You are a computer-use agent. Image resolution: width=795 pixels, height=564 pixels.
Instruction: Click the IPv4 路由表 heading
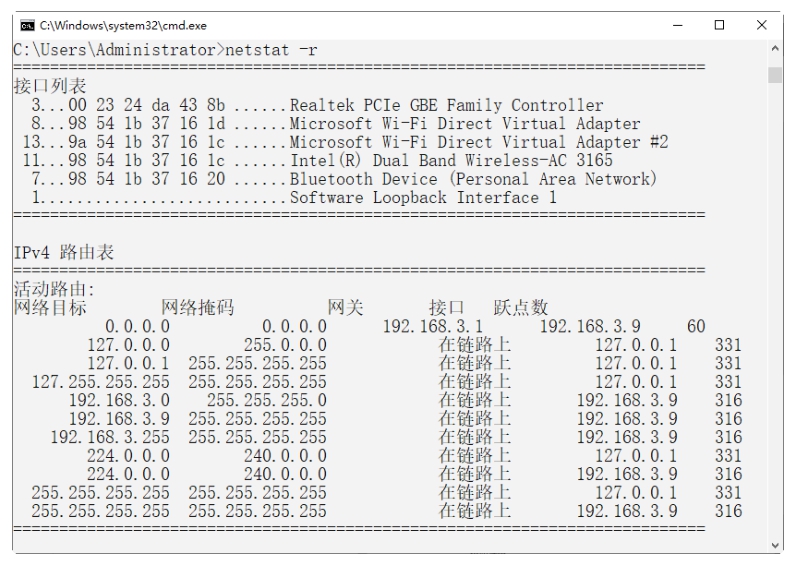pos(64,253)
